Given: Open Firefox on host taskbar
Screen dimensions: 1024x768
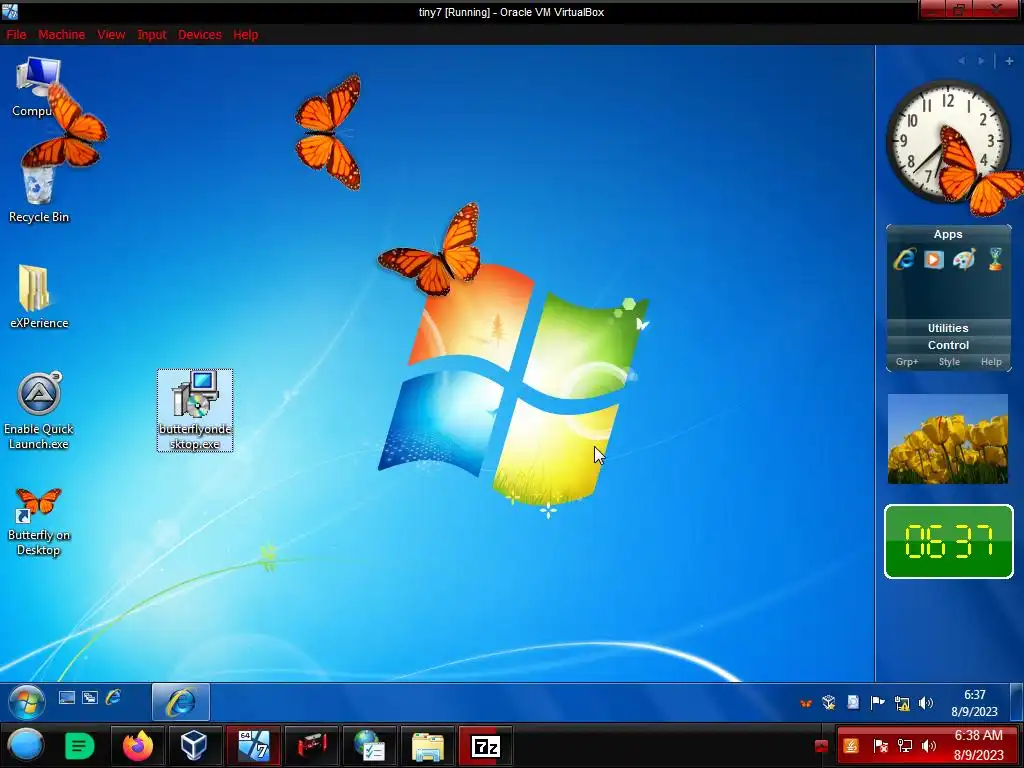Looking at the screenshot, I should (138, 745).
